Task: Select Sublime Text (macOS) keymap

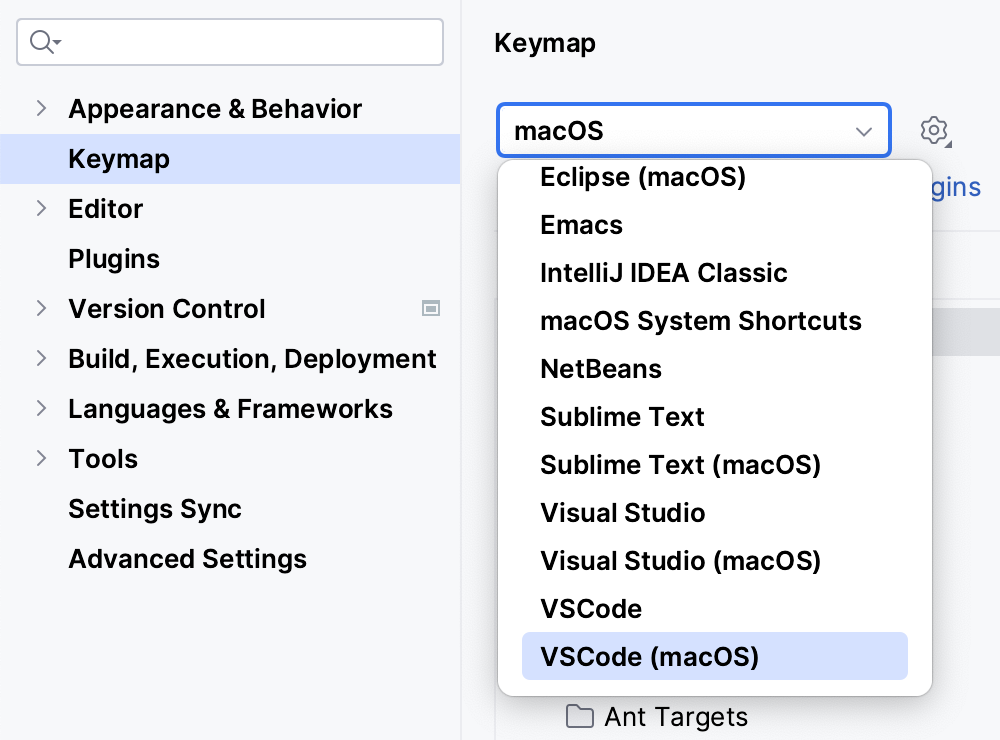Action: tap(714, 464)
